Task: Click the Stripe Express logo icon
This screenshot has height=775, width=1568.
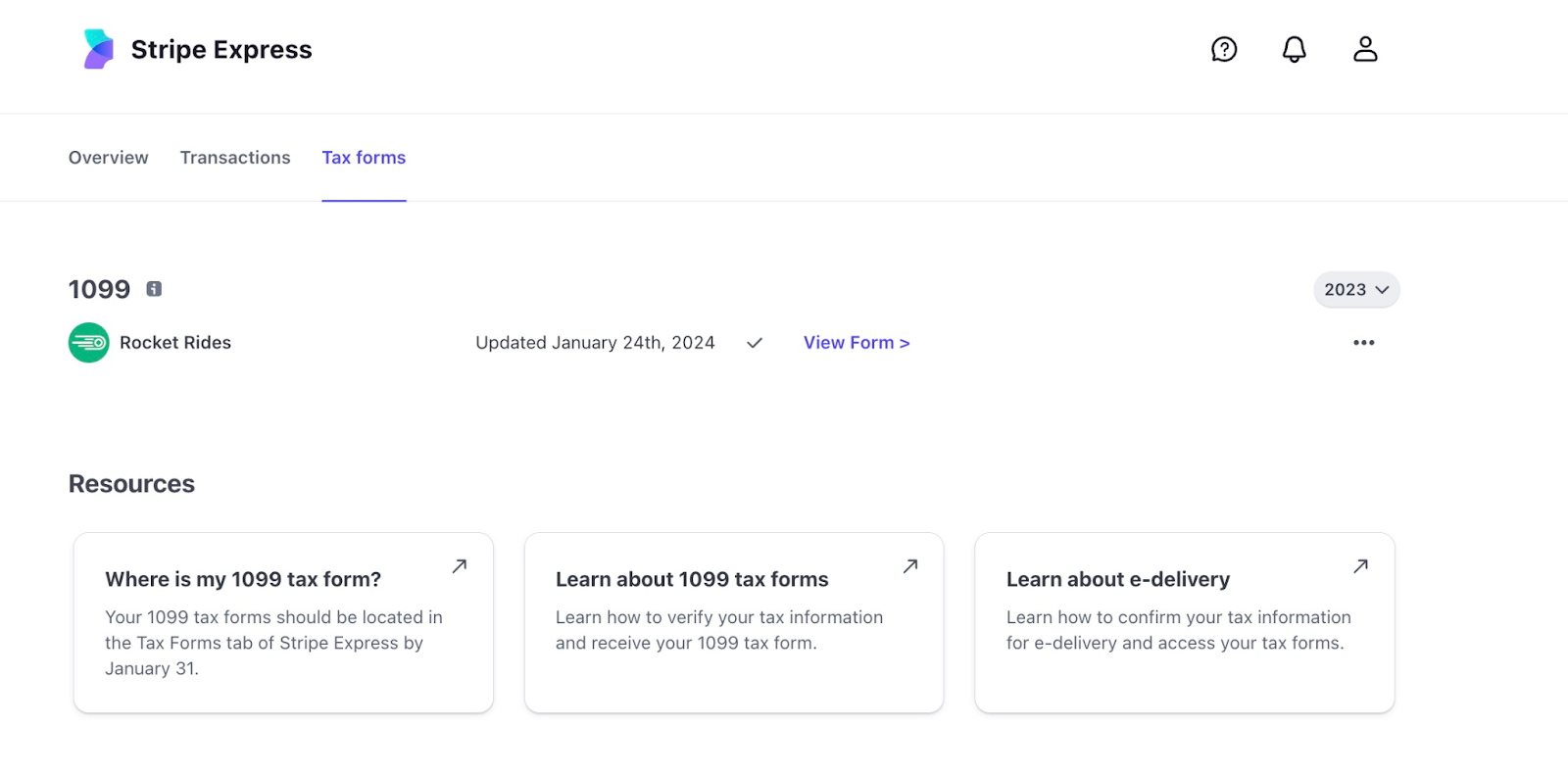Action: (x=98, y=49)
